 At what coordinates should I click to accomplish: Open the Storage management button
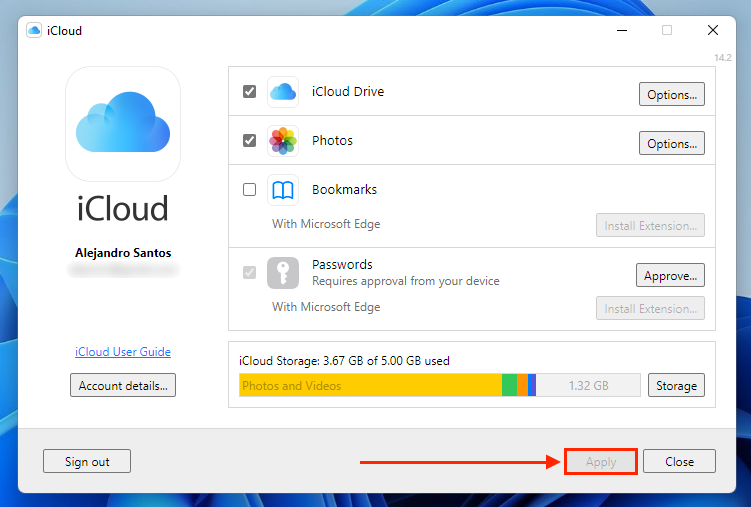click(x=676, y=385)
